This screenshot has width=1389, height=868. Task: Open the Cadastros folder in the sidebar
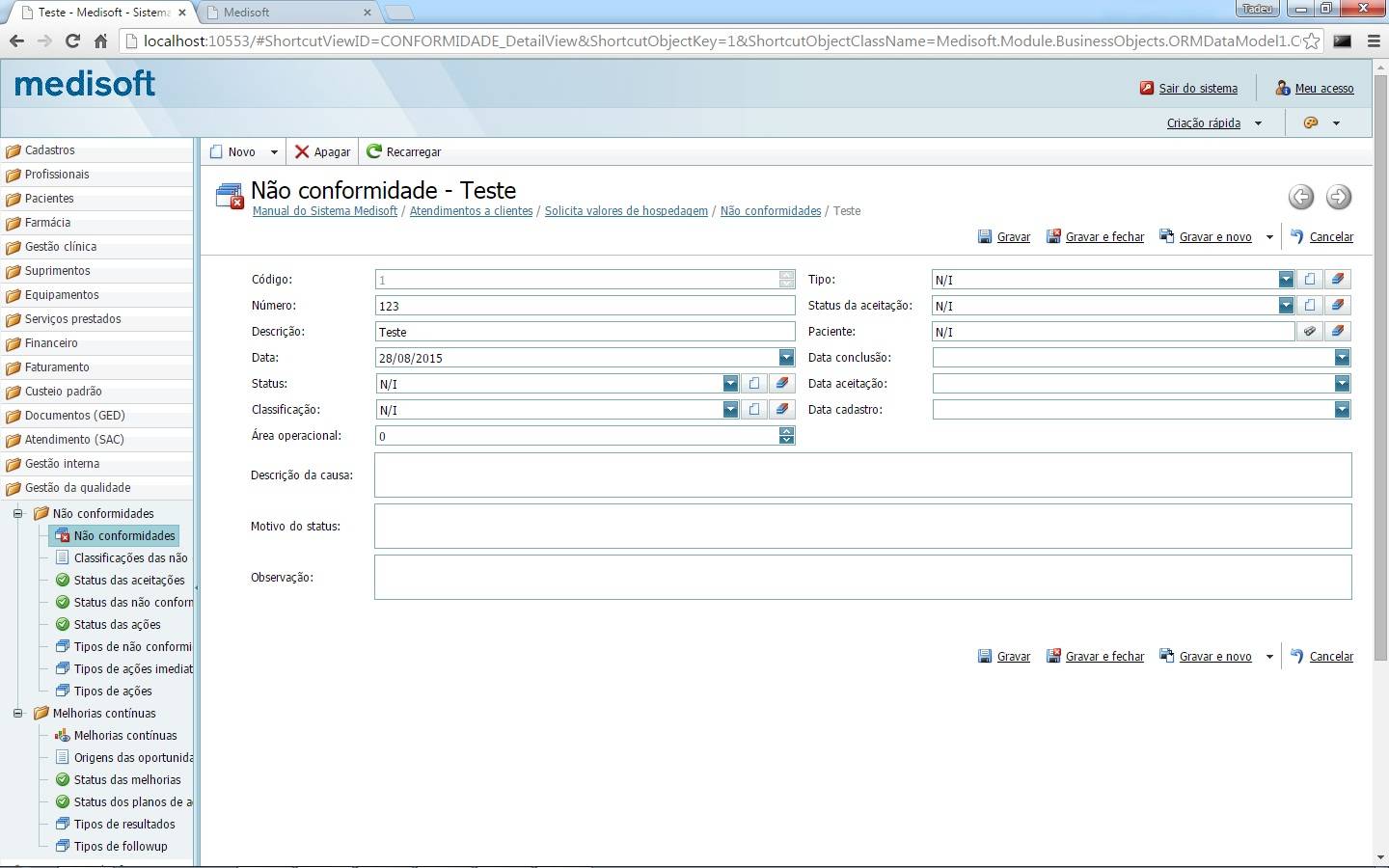pos(96,150)
